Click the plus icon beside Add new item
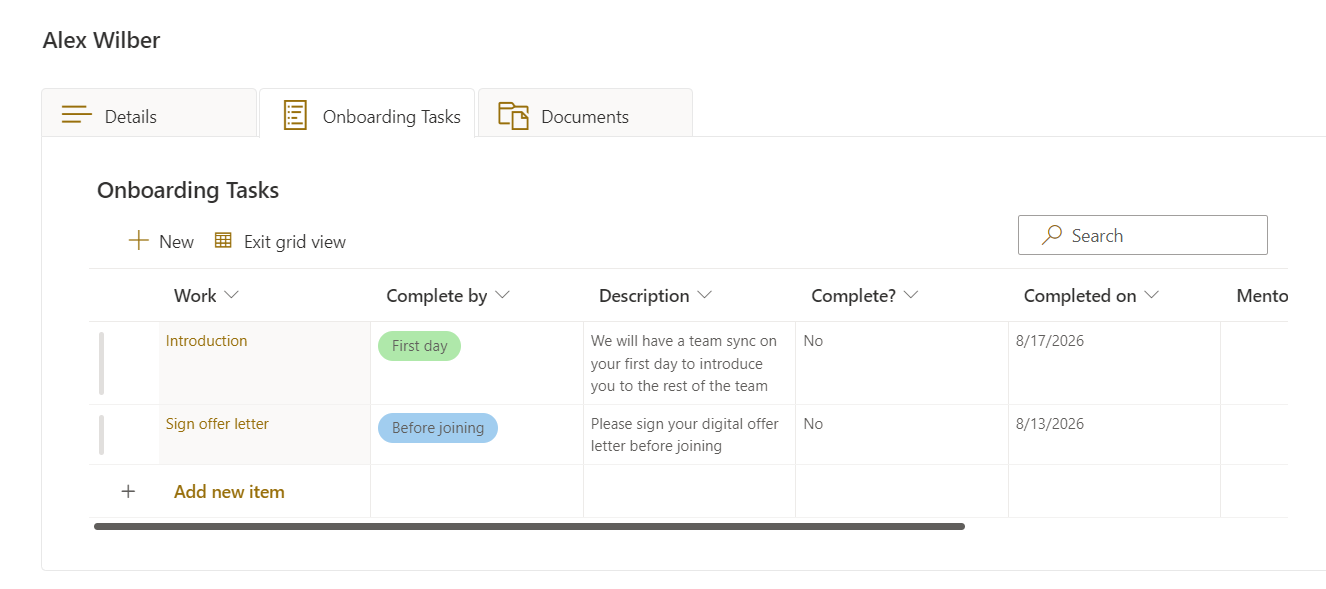Image resolution: width=1326 pixels, height=589 pixels. (128, 491)
